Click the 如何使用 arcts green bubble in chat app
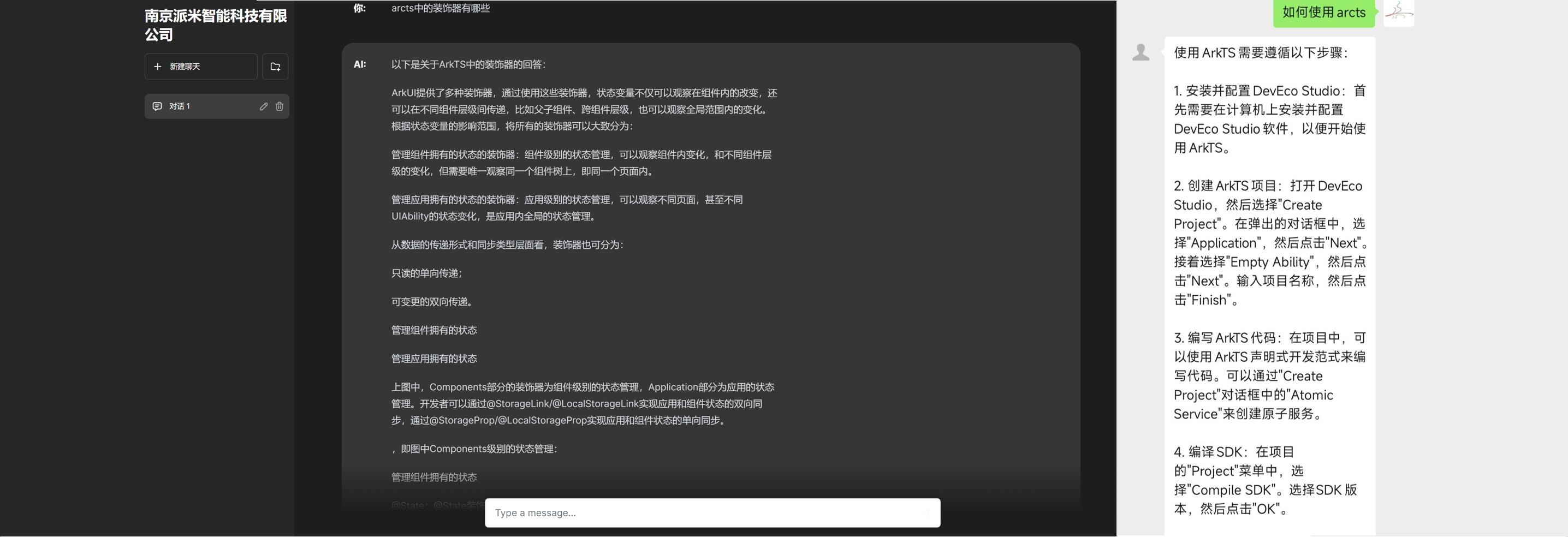The height and width of the screenshot is (537, 1568). tap(1324, 13)
